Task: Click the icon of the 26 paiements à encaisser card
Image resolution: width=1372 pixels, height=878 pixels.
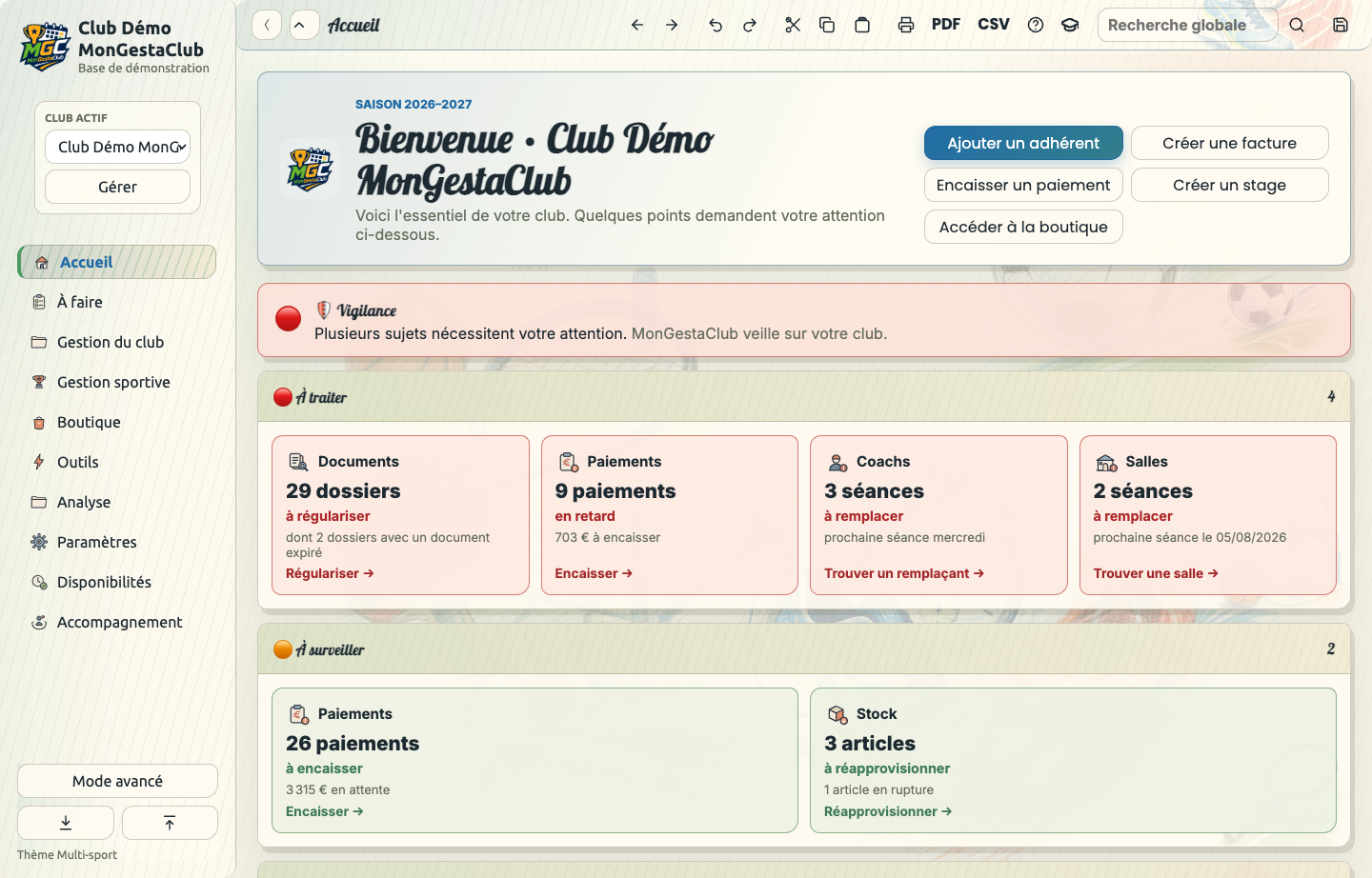Action: [x=298, y=714]
